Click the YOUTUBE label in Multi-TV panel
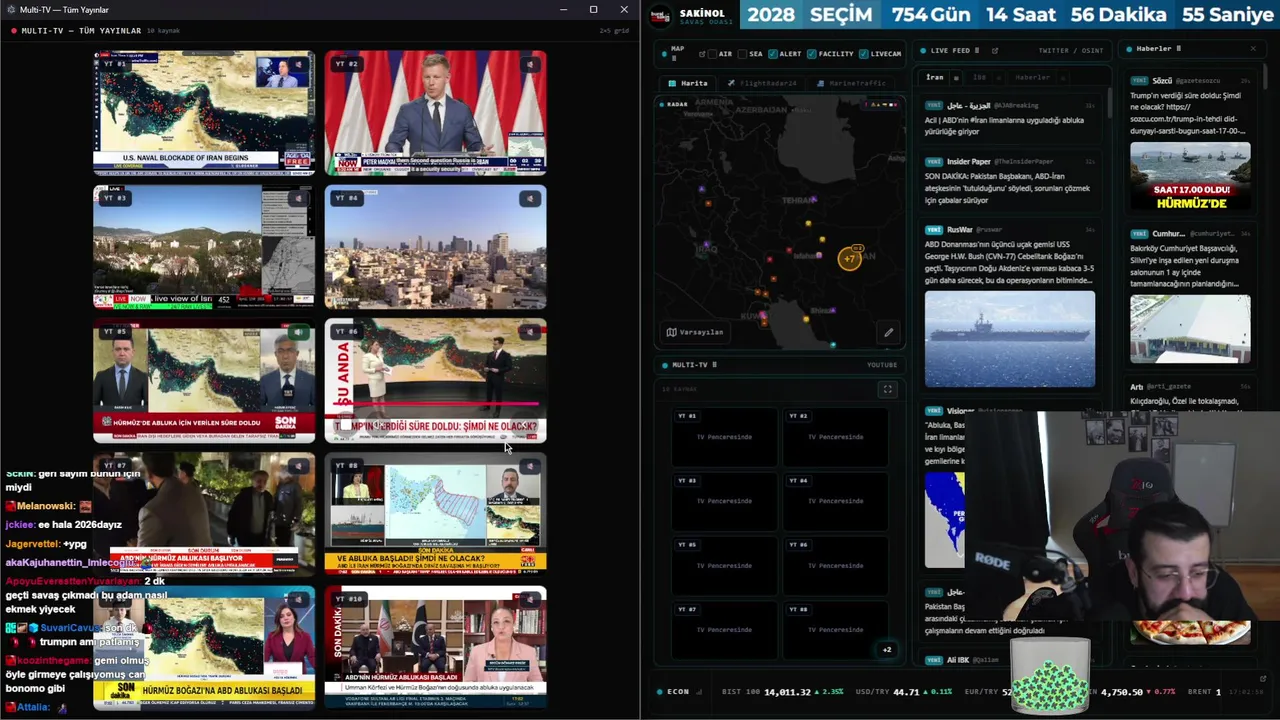The width and height of the screenshot is (1280, 720). [x=882, y=365]
